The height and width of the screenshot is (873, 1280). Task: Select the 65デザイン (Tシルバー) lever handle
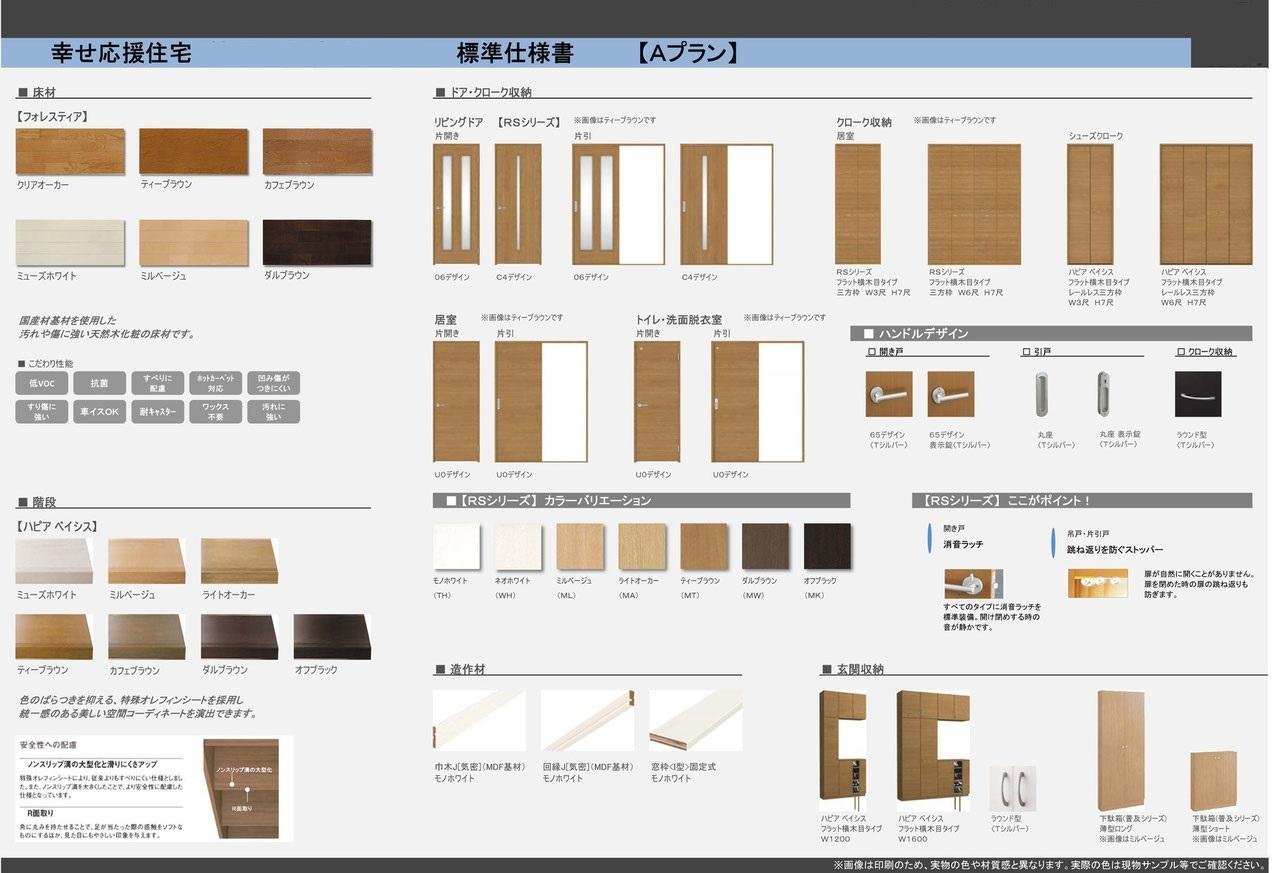click(889, 394)
